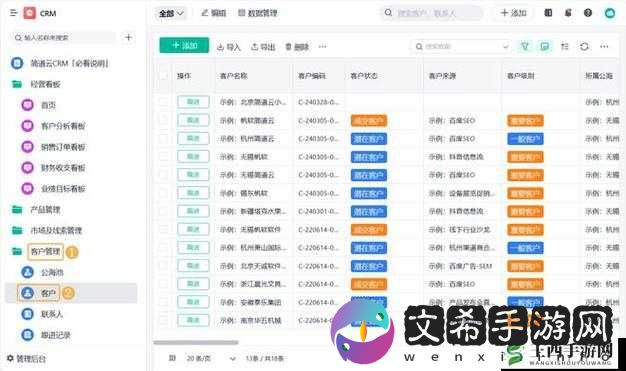
Task: Click the action button in 杭州萧山国际 row
Action: tap(193, 247)
